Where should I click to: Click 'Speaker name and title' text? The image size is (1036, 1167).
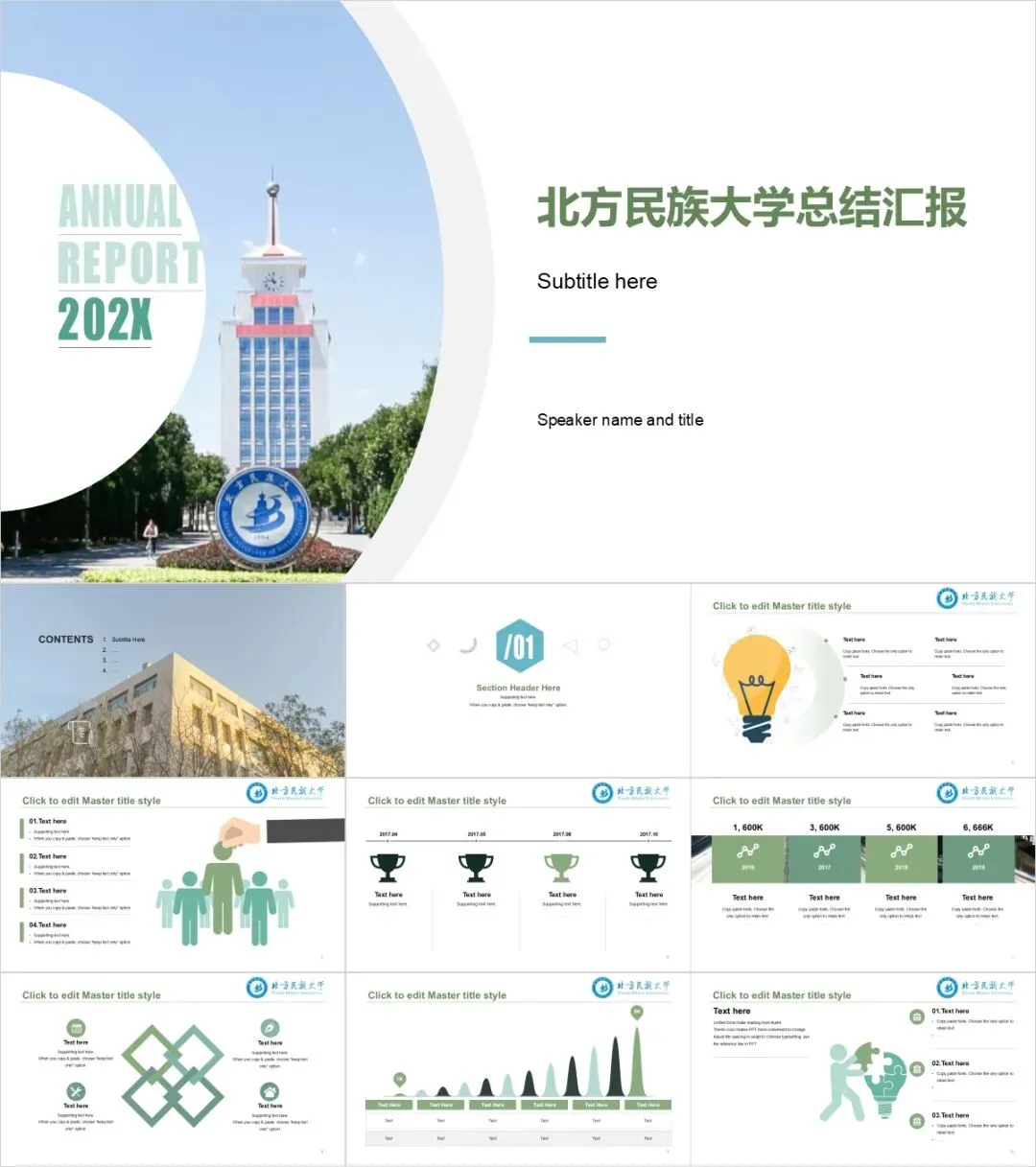pyautogui.click(x=620, y=420)
